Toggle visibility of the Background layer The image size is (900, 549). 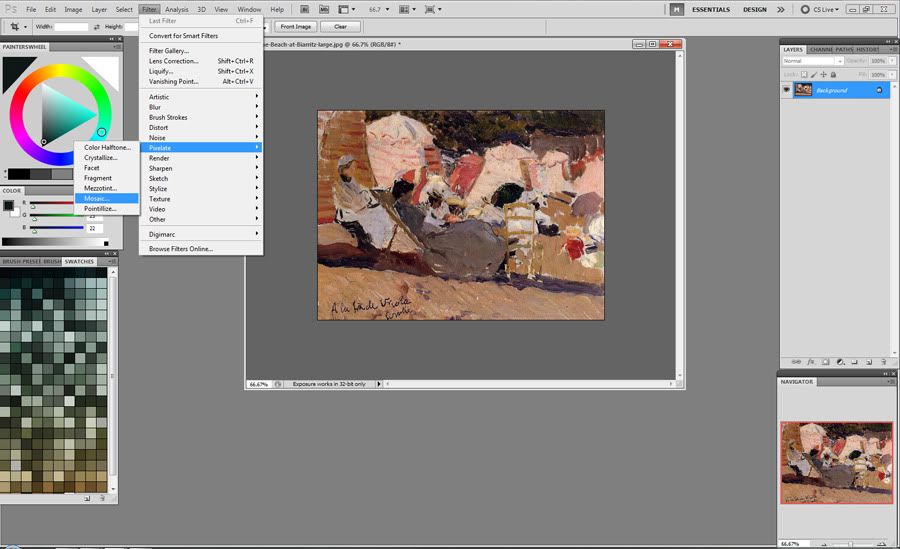coord(786,90)
